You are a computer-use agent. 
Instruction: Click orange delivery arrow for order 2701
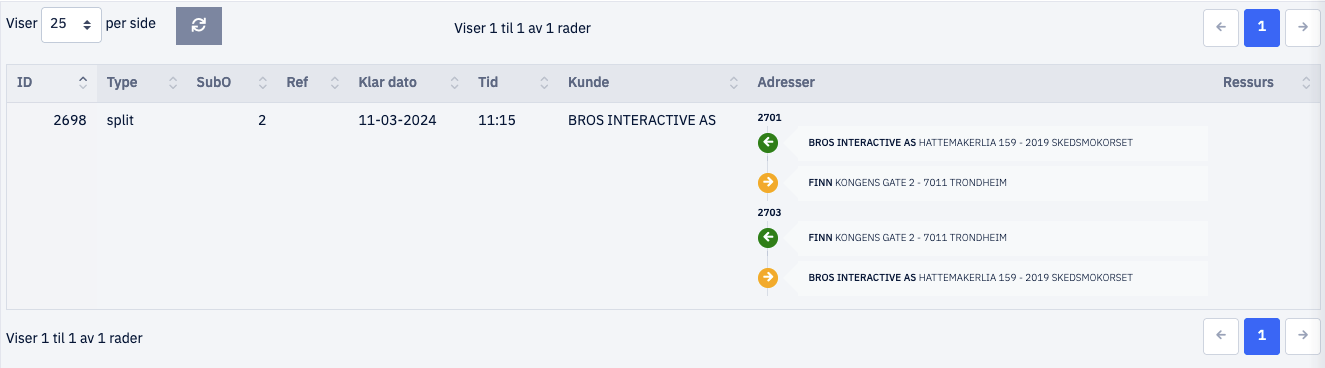pyautogui.click(x=768, y=183)
